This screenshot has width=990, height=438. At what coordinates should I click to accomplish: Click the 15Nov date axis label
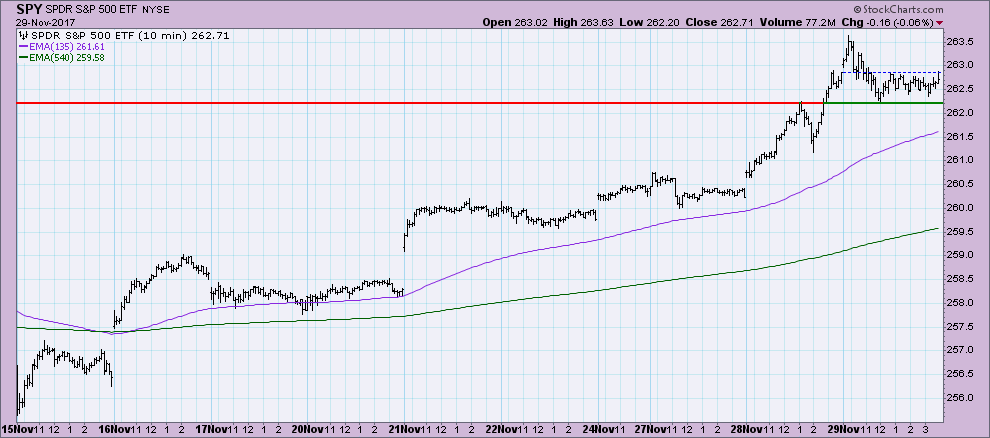[16, 429]
